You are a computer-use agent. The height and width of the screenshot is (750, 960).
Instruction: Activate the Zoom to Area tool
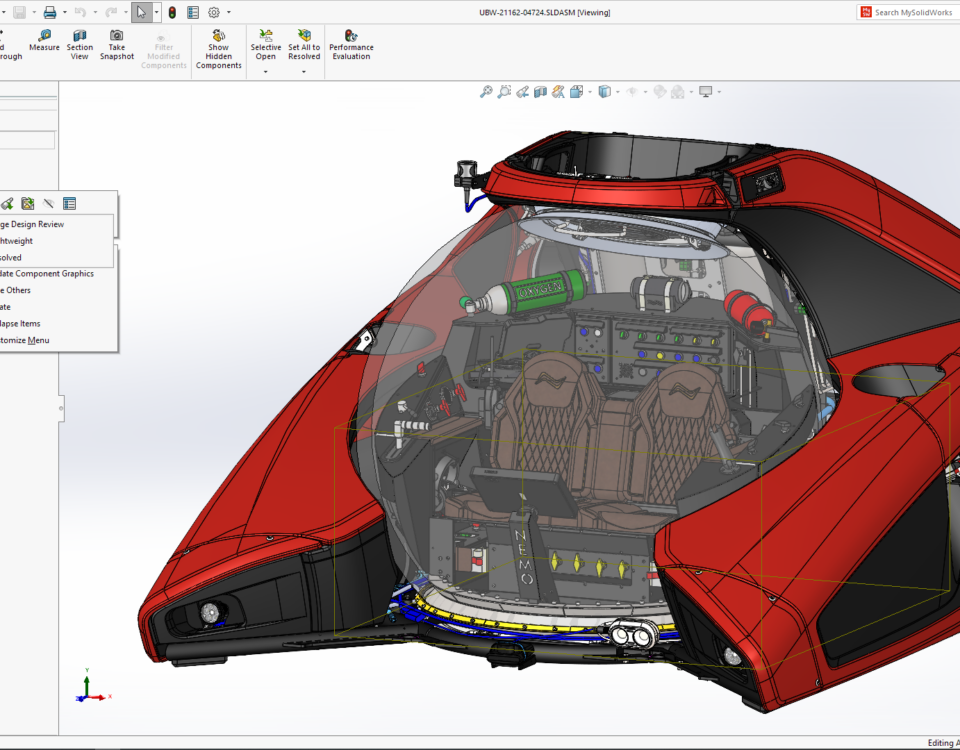coord(503,90)
